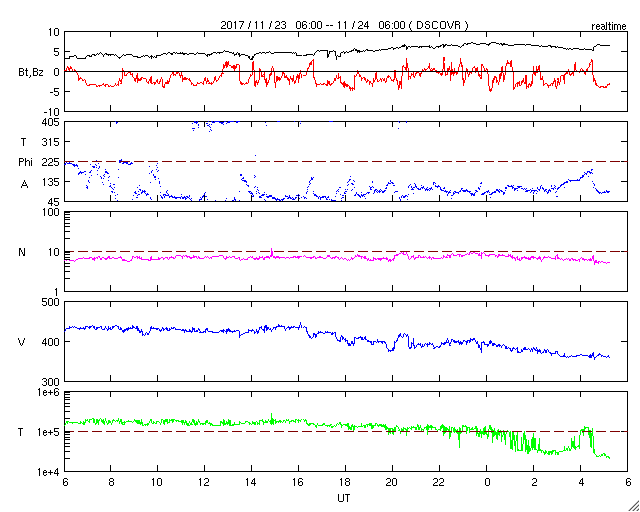Screen dimensions: 640x512
Task: Click the '1e+5' temperature tick value
Action: tap(50, 432)
